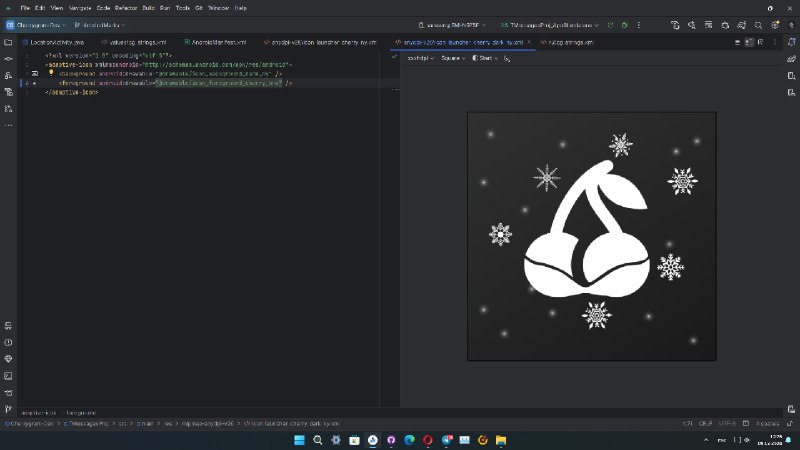This screenshot has width=800, height=450.
Task: Open the App Quality Insights gem icon
Action: [x=8, y=359]
